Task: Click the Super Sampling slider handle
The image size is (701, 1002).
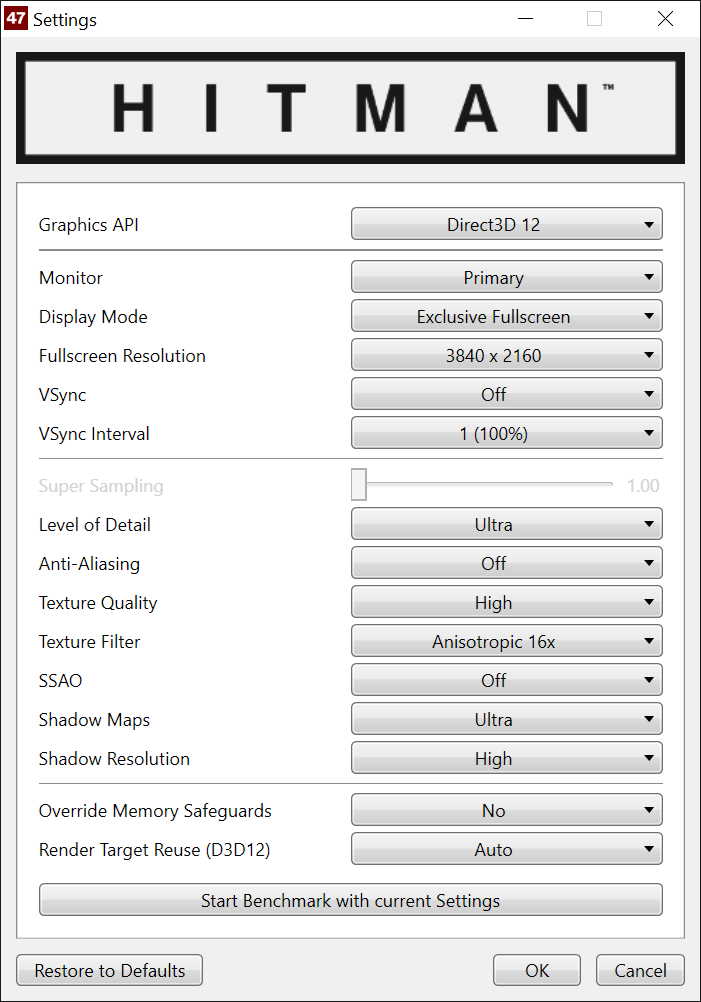Action: coord(359,485)
